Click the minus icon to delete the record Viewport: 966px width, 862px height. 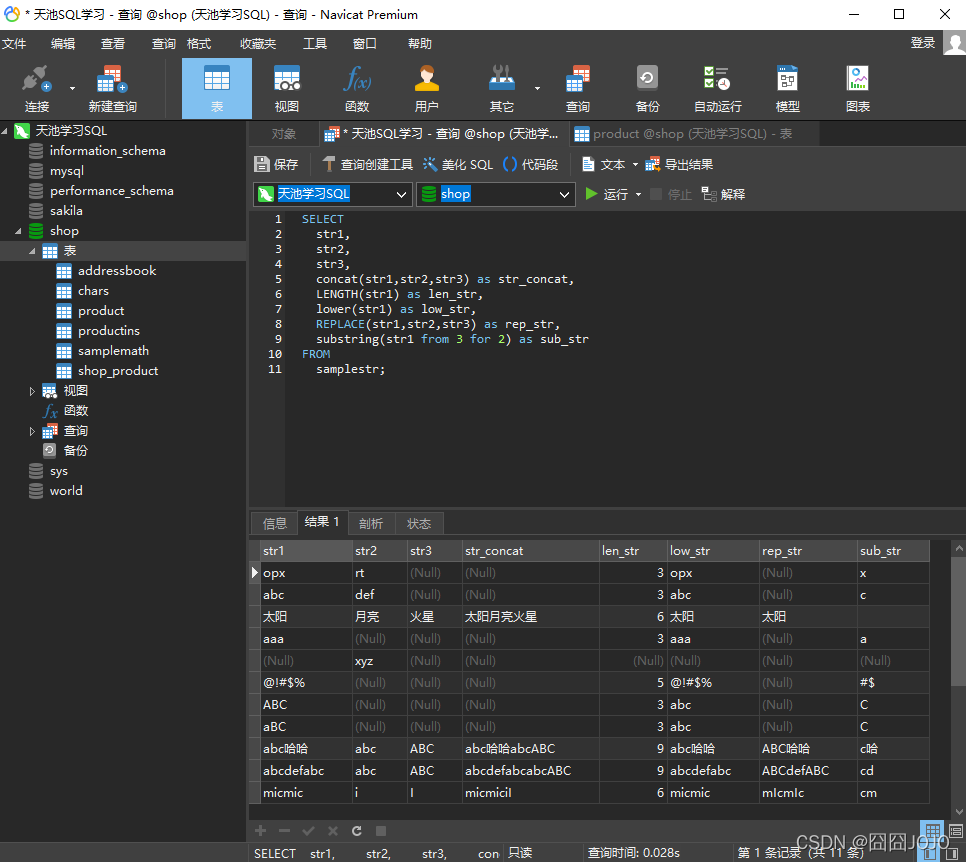click(284, 831)
